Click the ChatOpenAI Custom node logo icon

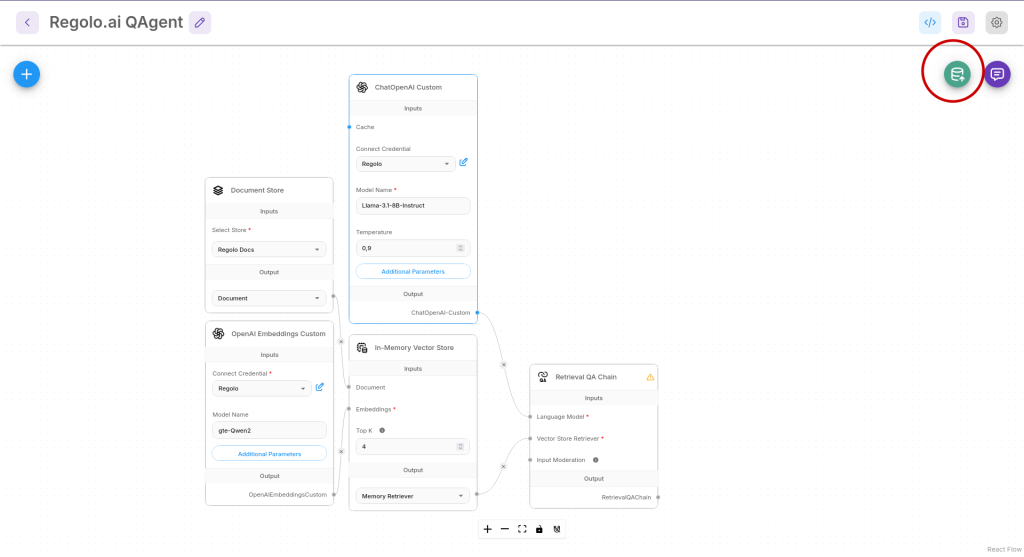(362, 87)
